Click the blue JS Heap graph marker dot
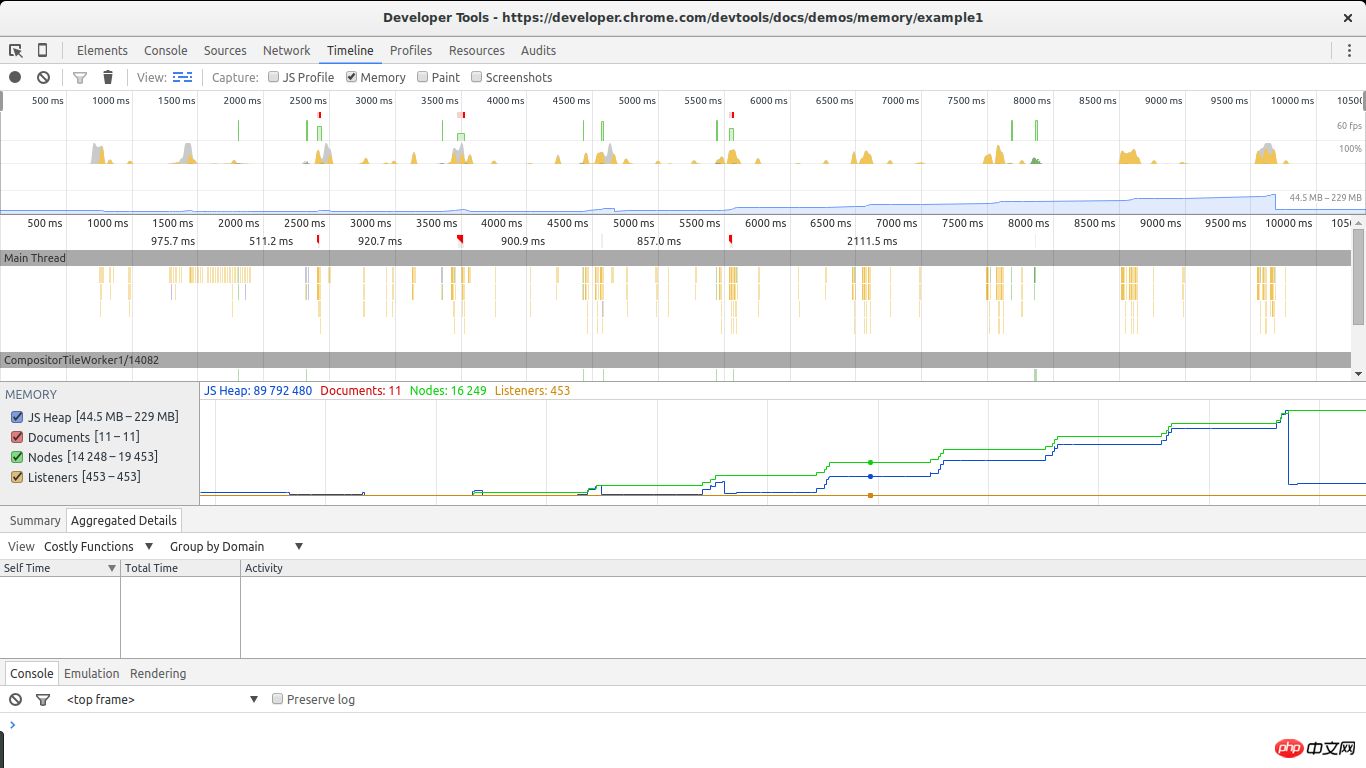Image resolution: width=1366 pixels, height=768 pixels. (871, 476)
